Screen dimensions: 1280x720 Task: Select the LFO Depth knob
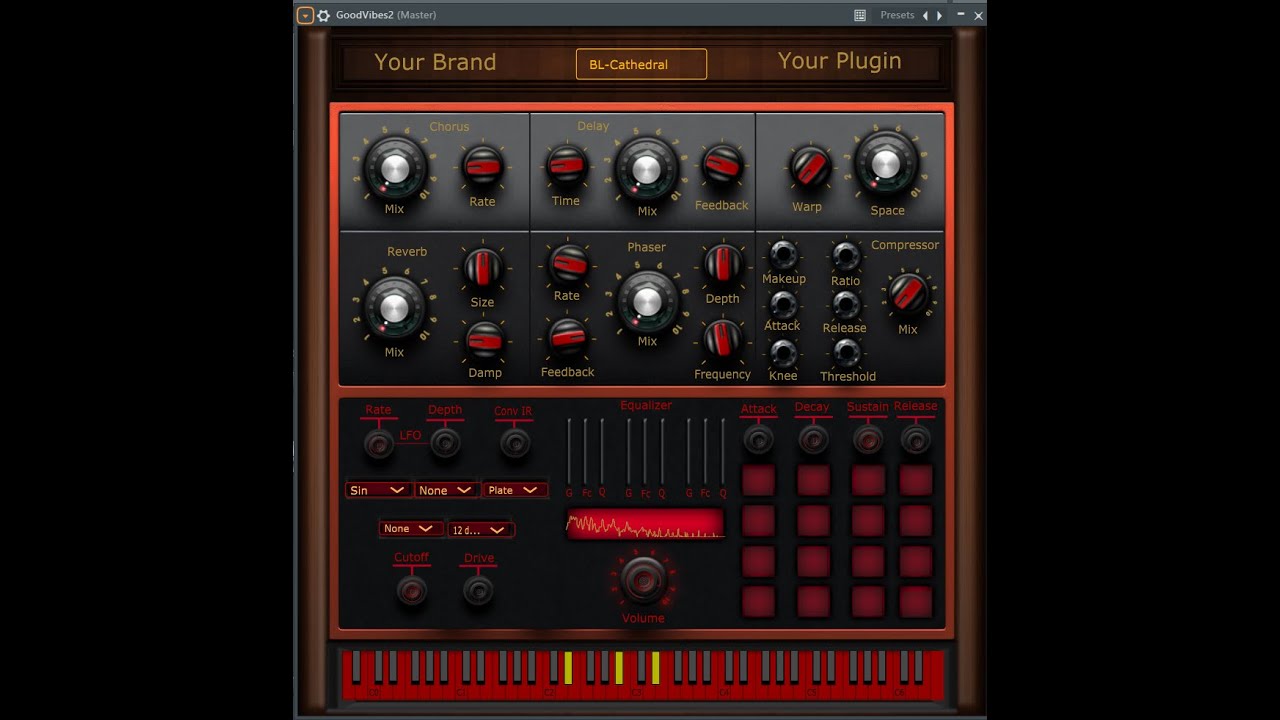tap(445, 442)
